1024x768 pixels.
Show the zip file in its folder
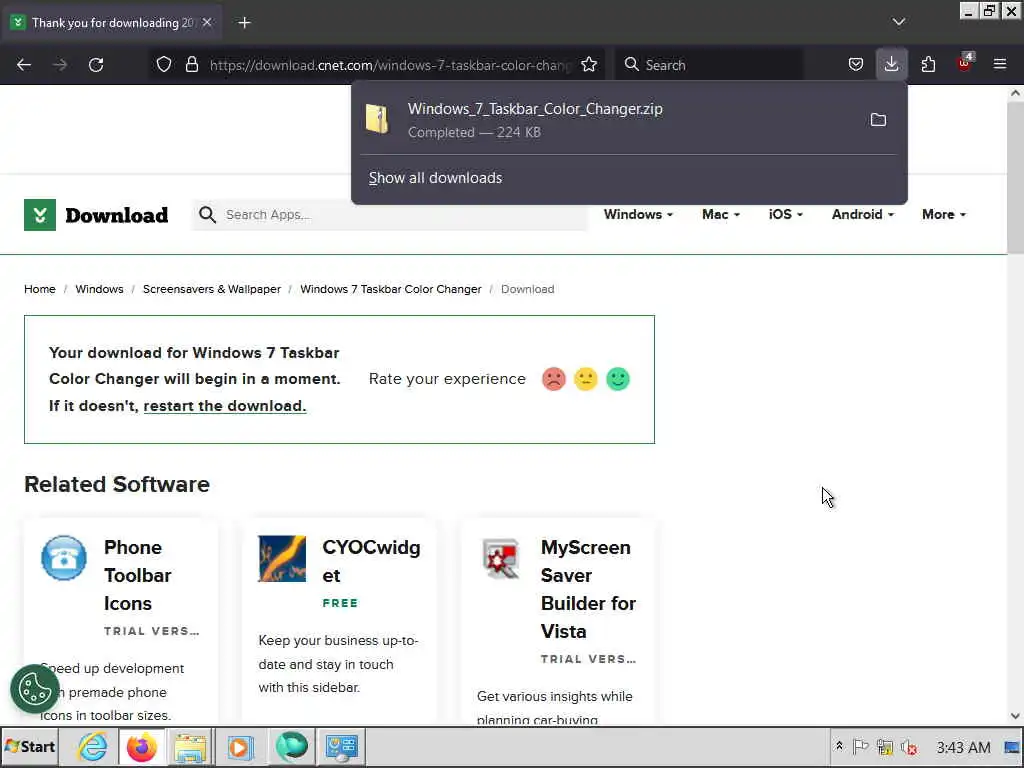[x=878, y=120]
